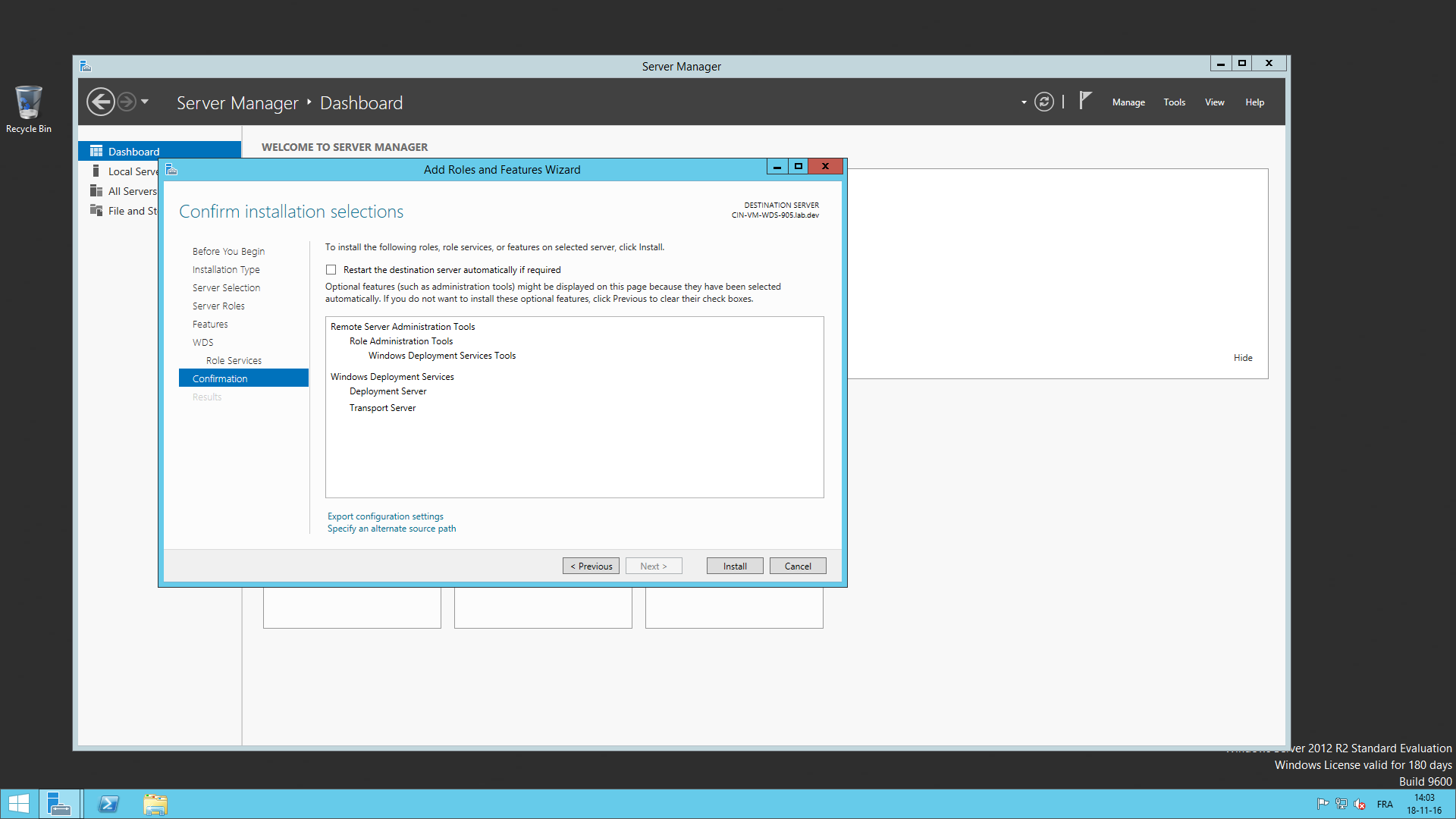Click the Previous button
The height and width of the screenshot is (819, 1456).
pyautogui.click(x=591, y=566)
